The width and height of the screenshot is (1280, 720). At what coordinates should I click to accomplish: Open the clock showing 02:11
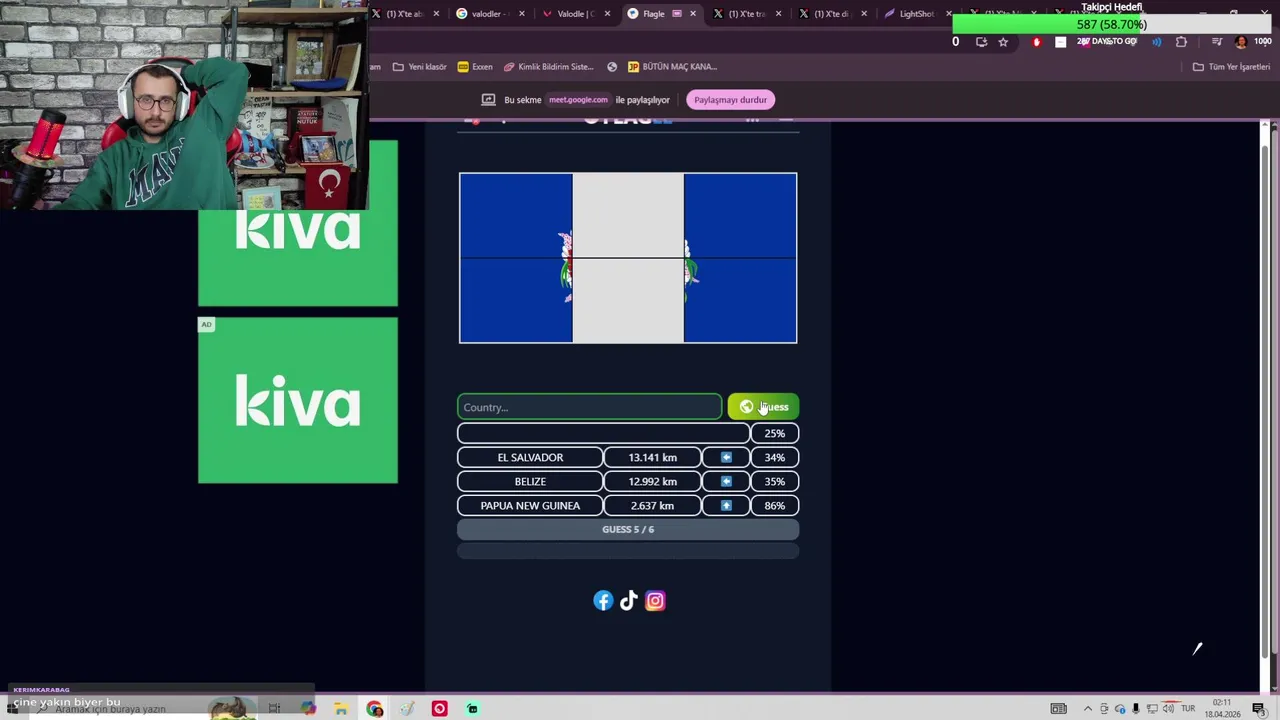pyautogui.click(x=1222, y=709)
